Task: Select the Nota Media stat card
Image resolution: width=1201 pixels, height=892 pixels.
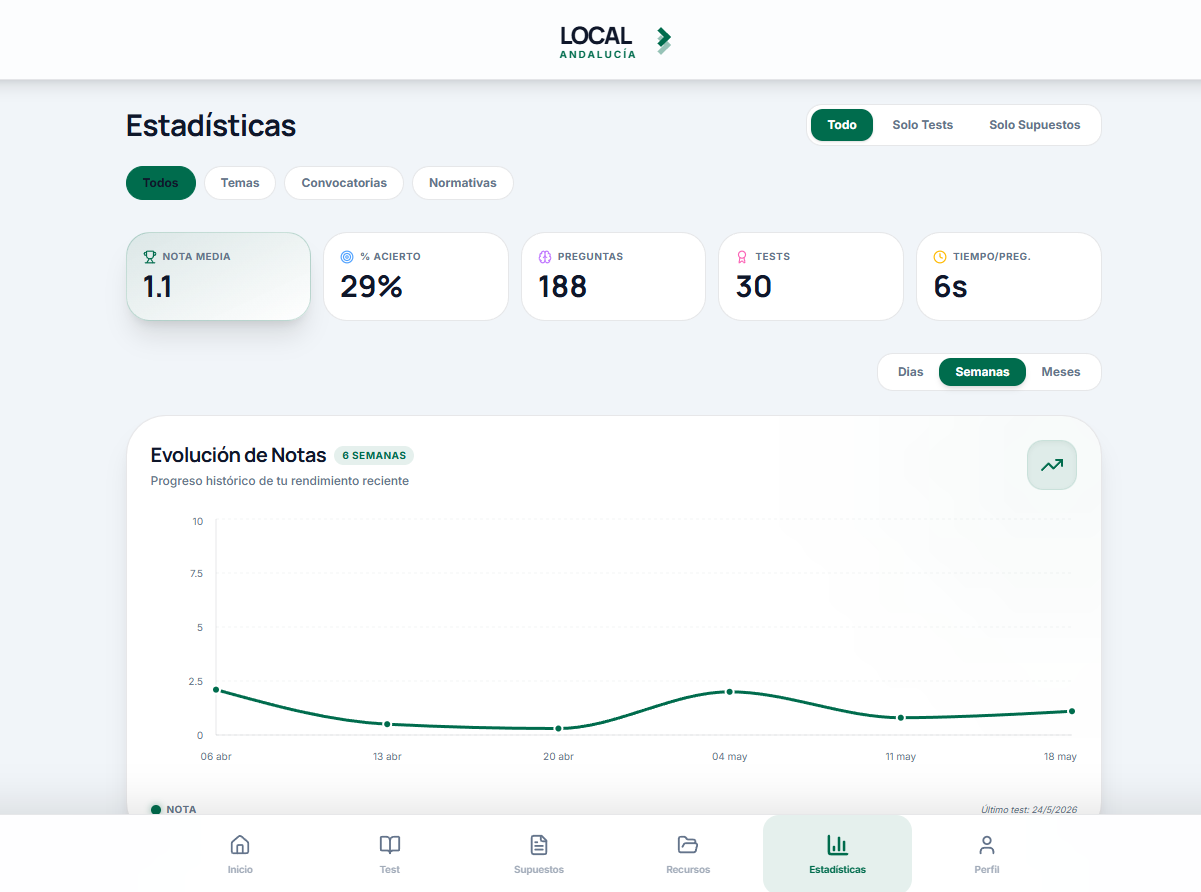Action: pyautogui.click(x=218, y=277)
